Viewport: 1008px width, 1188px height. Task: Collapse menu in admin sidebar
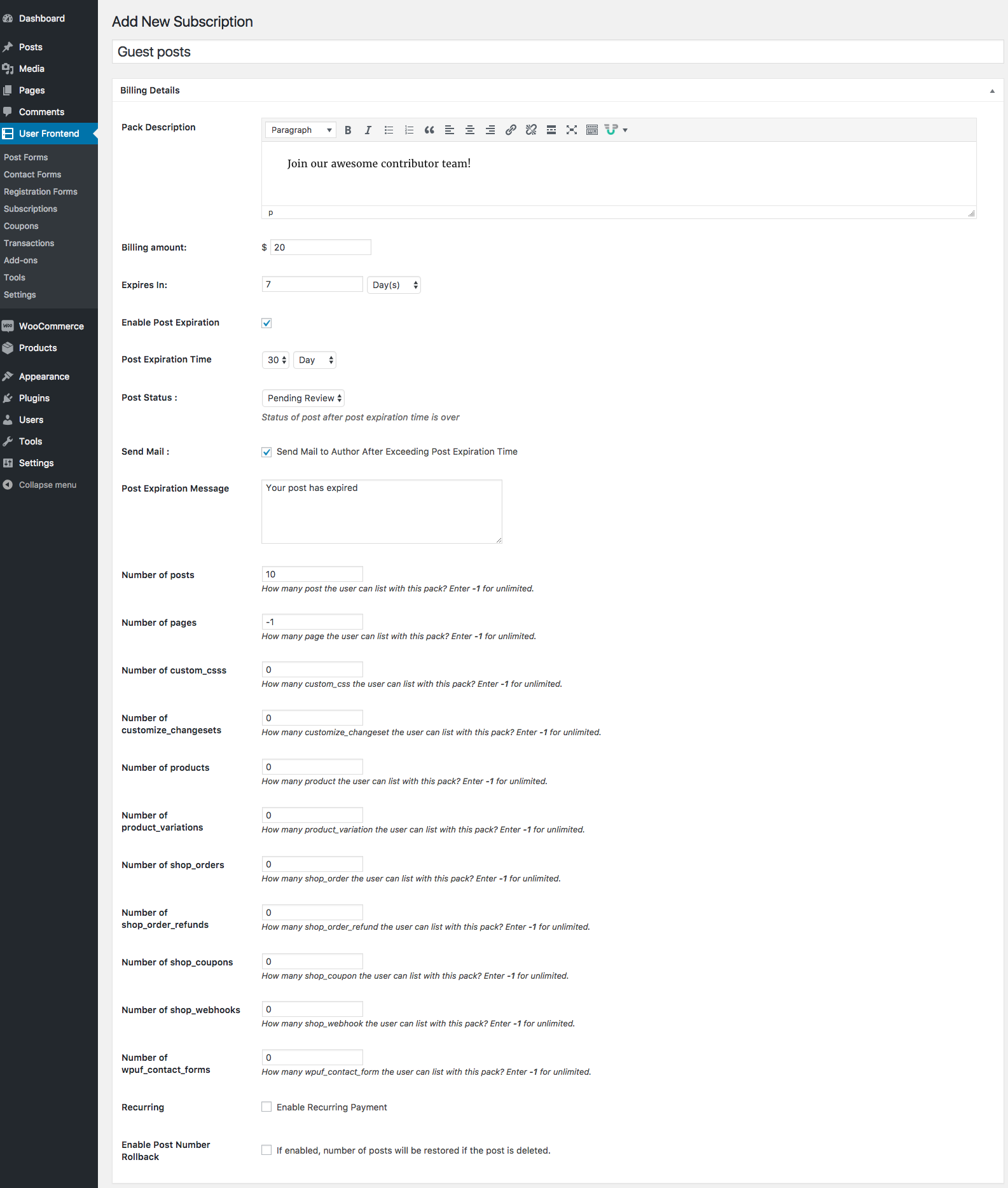[48, 485]
